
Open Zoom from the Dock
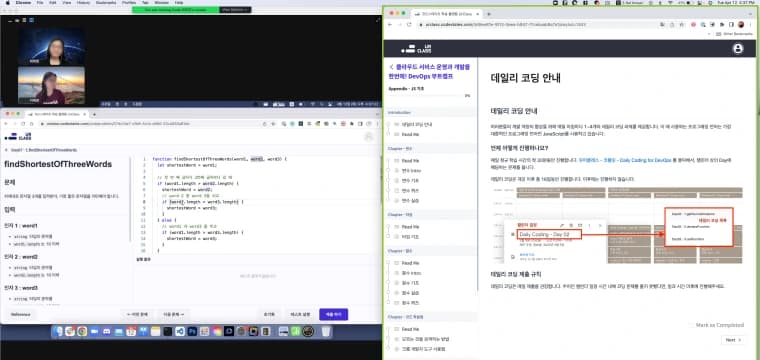tap(95, 332)
